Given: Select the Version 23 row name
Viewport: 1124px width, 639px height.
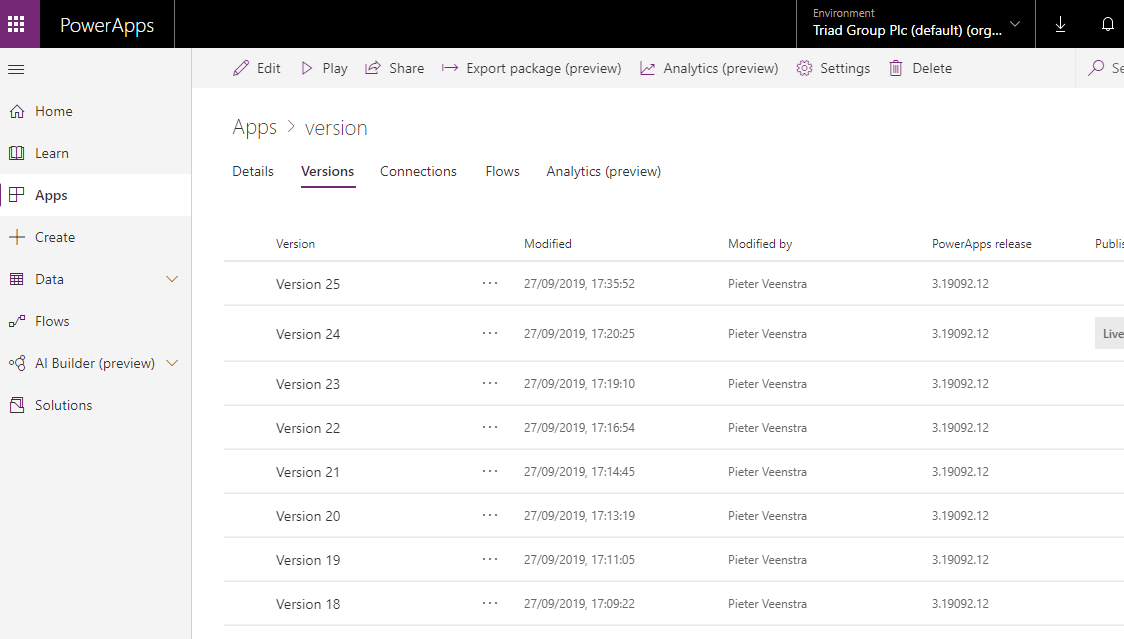Looking at the screenshot, I should (x=308, y=384).
